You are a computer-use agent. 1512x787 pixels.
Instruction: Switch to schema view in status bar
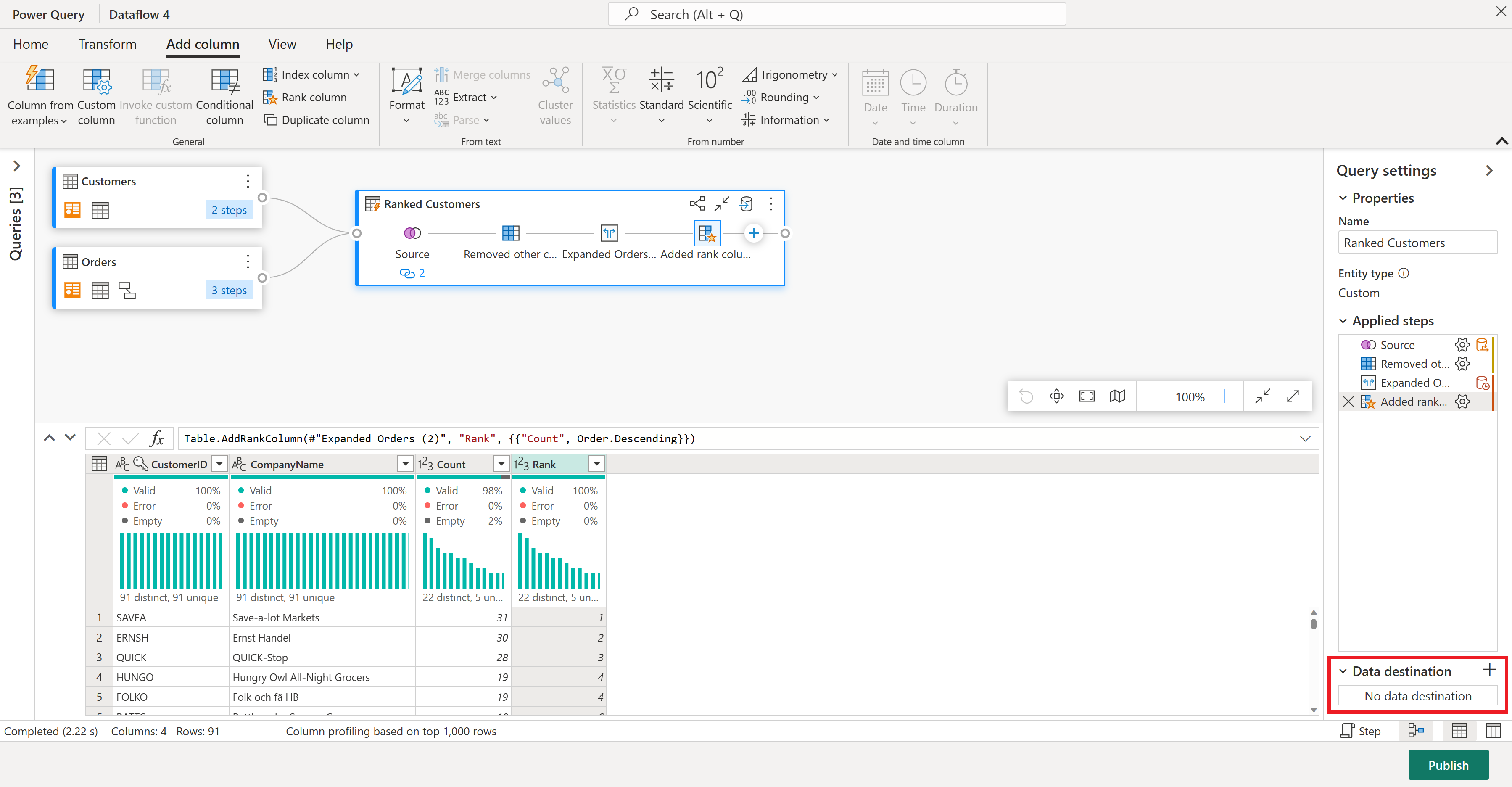pos(1493,731)
